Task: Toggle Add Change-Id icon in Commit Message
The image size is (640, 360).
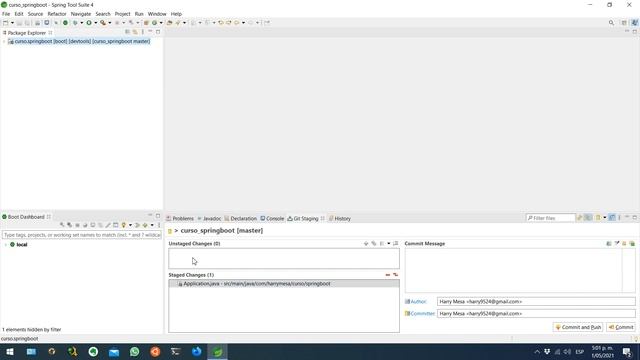Action: pos(624,244)
